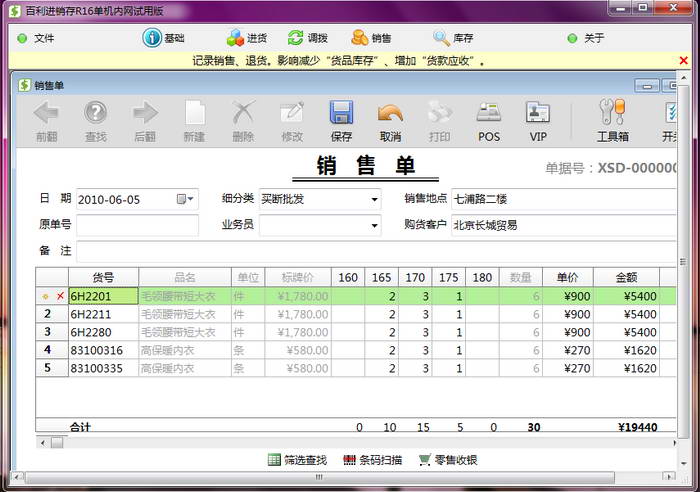Open the VIP member card tool

pyautogui.click(x=538, y=113)
